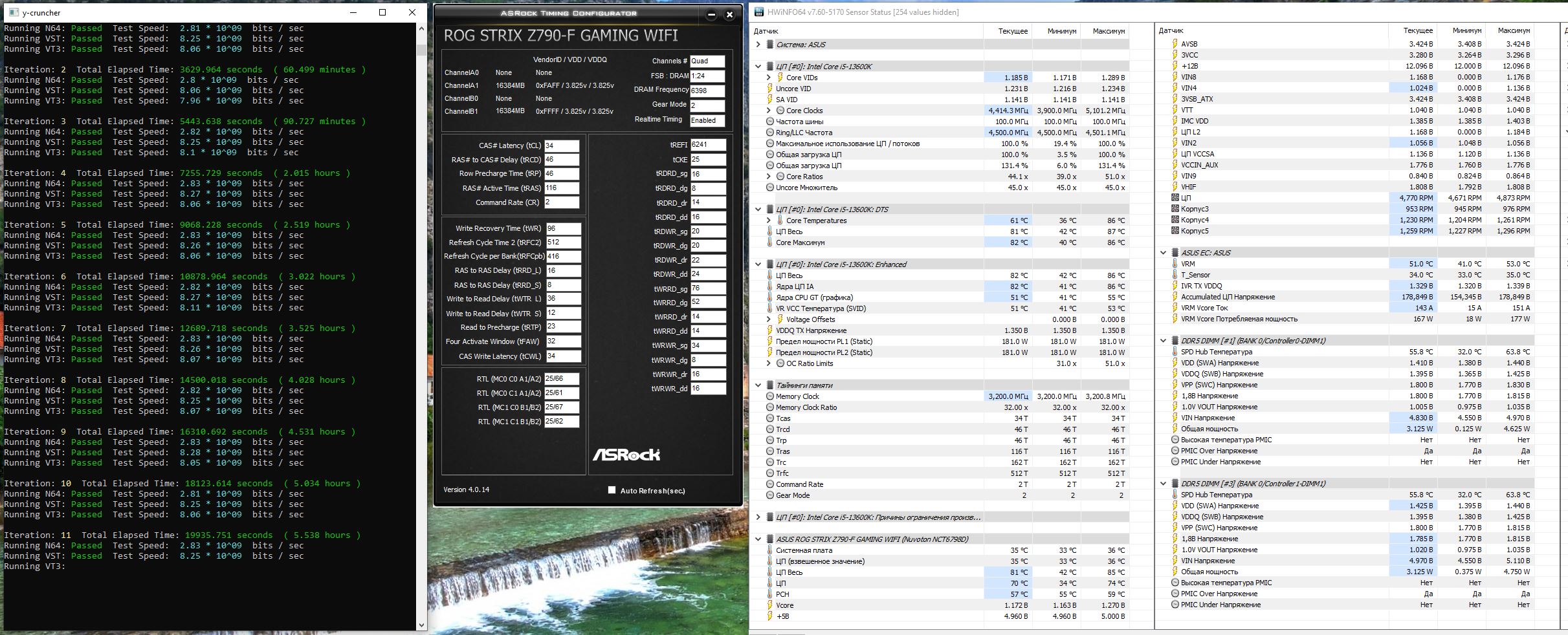Click the Uncore VID voltage icon
The height and width of the screenshot is (635, 1568).
point(770,89)
